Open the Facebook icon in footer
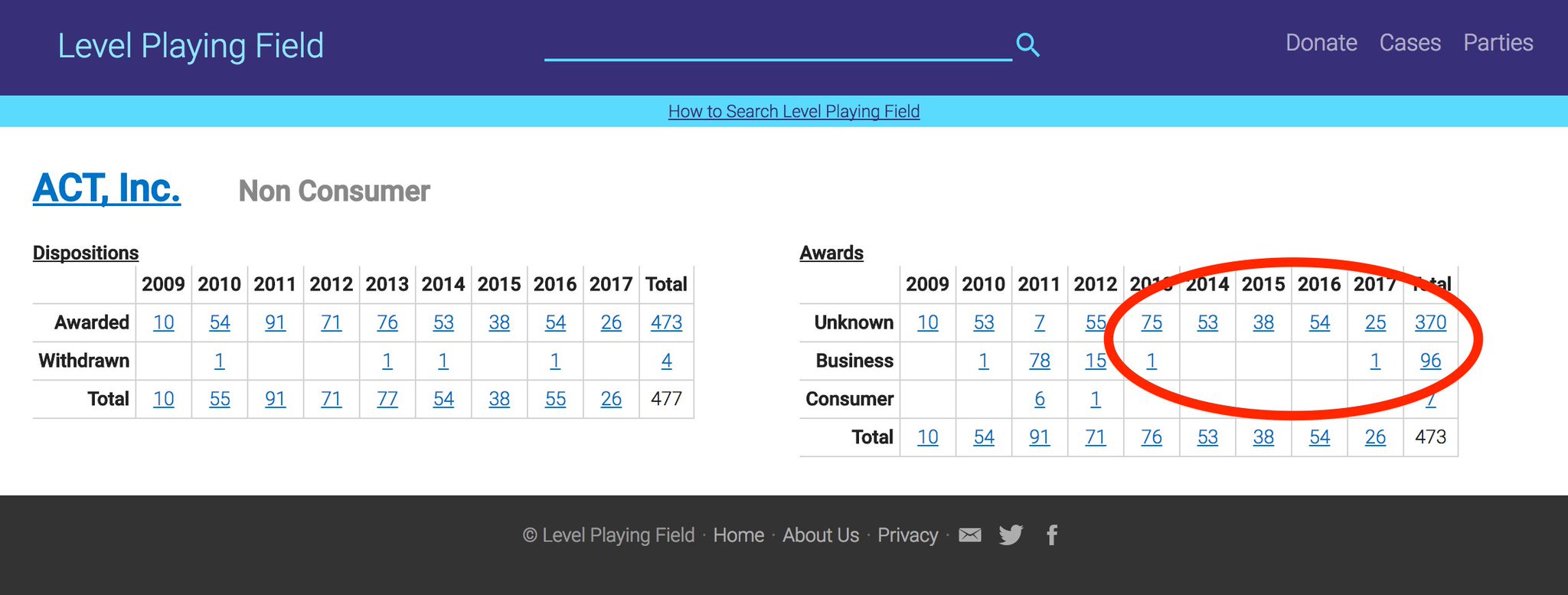1568x595 pixels. (x=1052, y=535)
